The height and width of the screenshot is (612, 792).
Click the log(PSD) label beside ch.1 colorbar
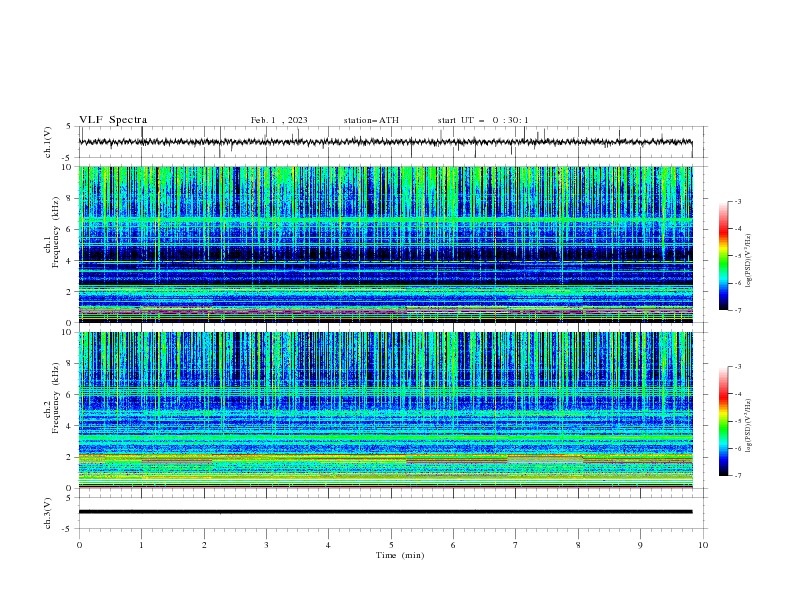tap(749, 261)
